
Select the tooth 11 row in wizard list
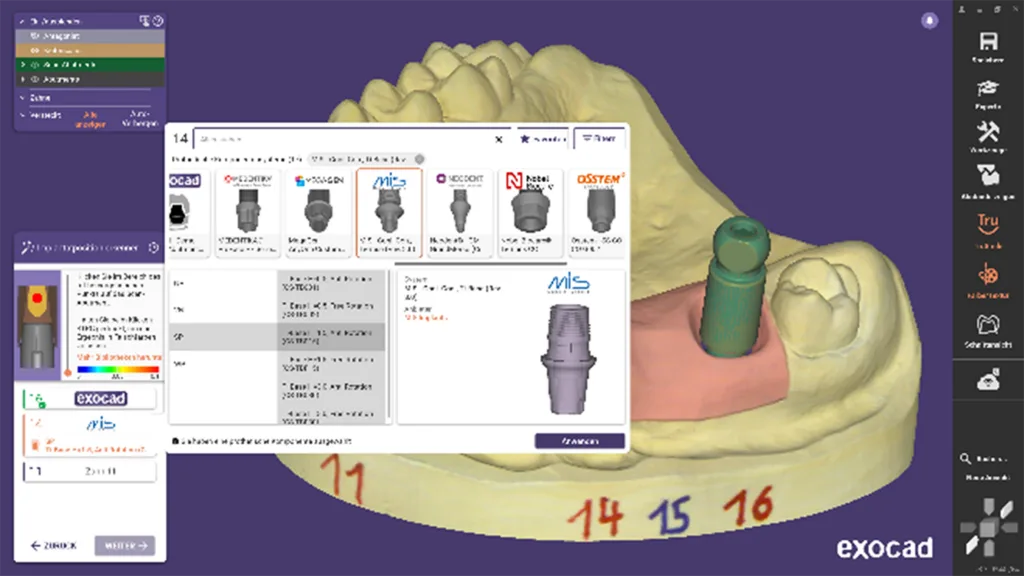pyautogui.click(x=90, y=471)
